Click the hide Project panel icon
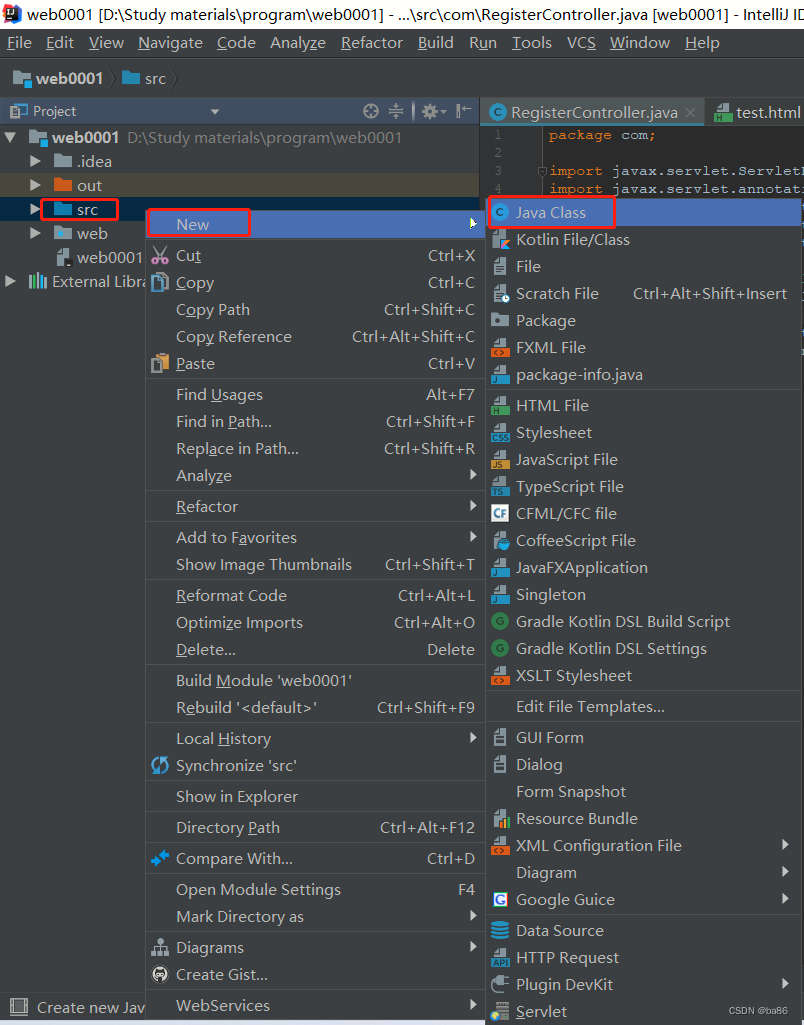Image resolution: width=804 pixels, height=1025 pixels. 463,110
